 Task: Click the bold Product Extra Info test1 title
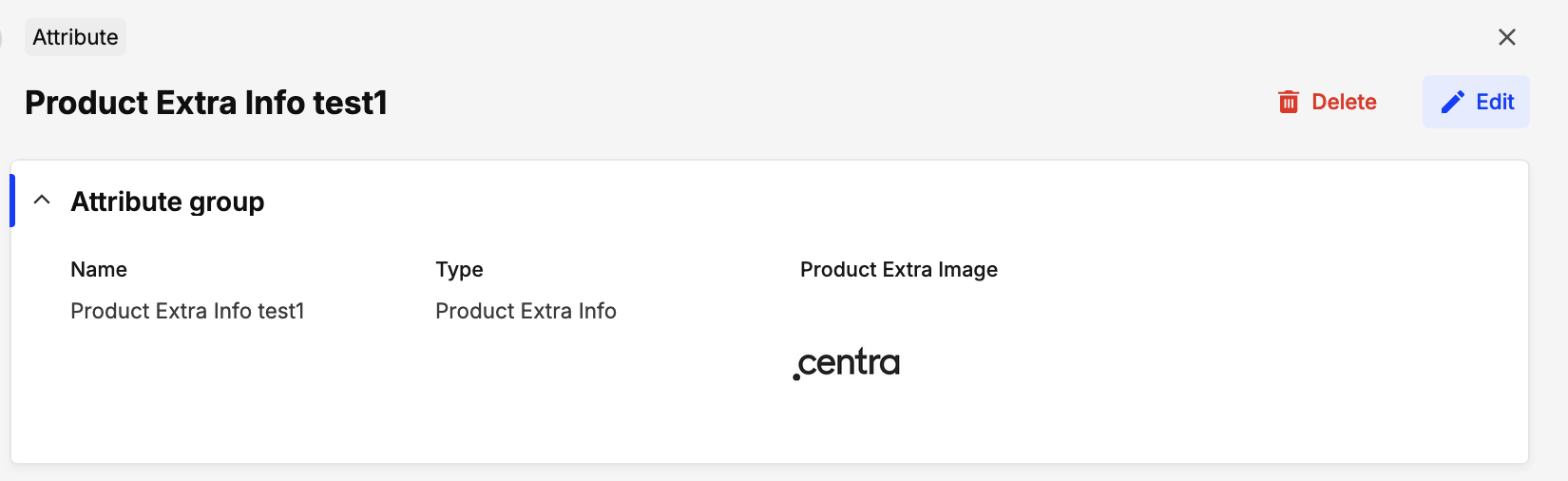click(205, 103)
